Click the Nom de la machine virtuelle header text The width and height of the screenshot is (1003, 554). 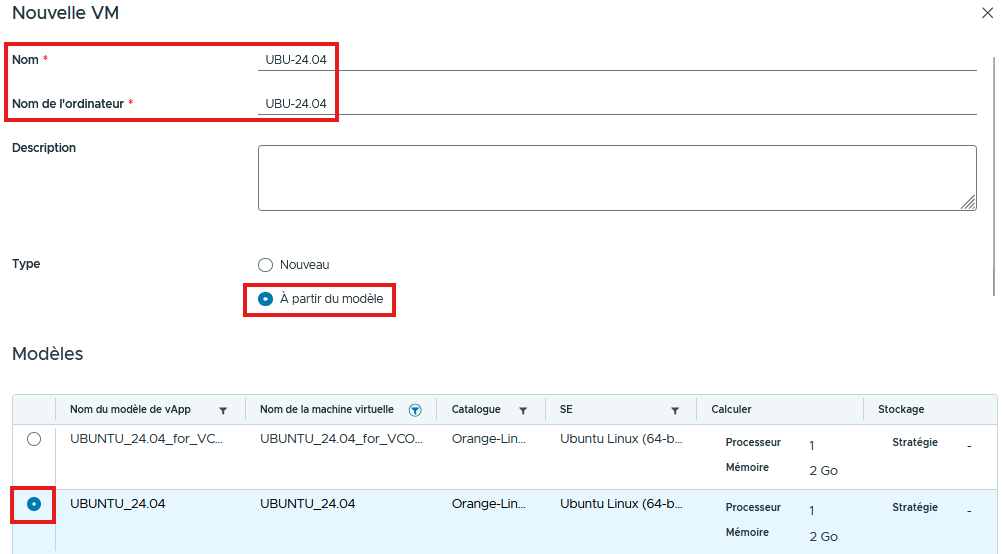pos(326,409)
